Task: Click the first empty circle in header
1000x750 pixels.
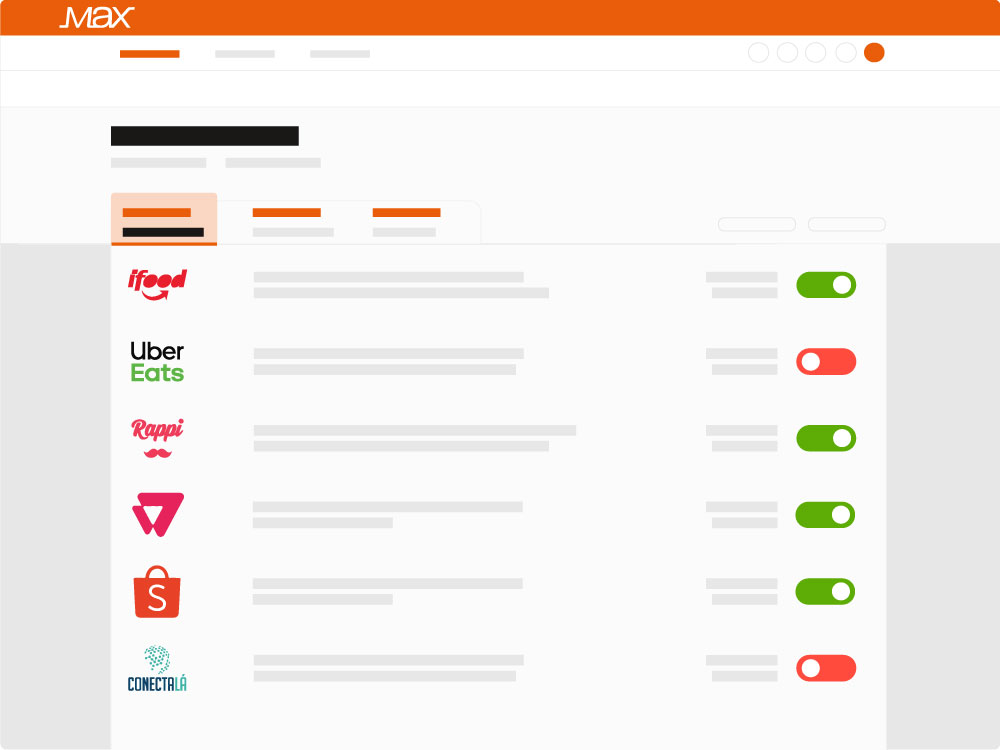Action: point(758,52)
